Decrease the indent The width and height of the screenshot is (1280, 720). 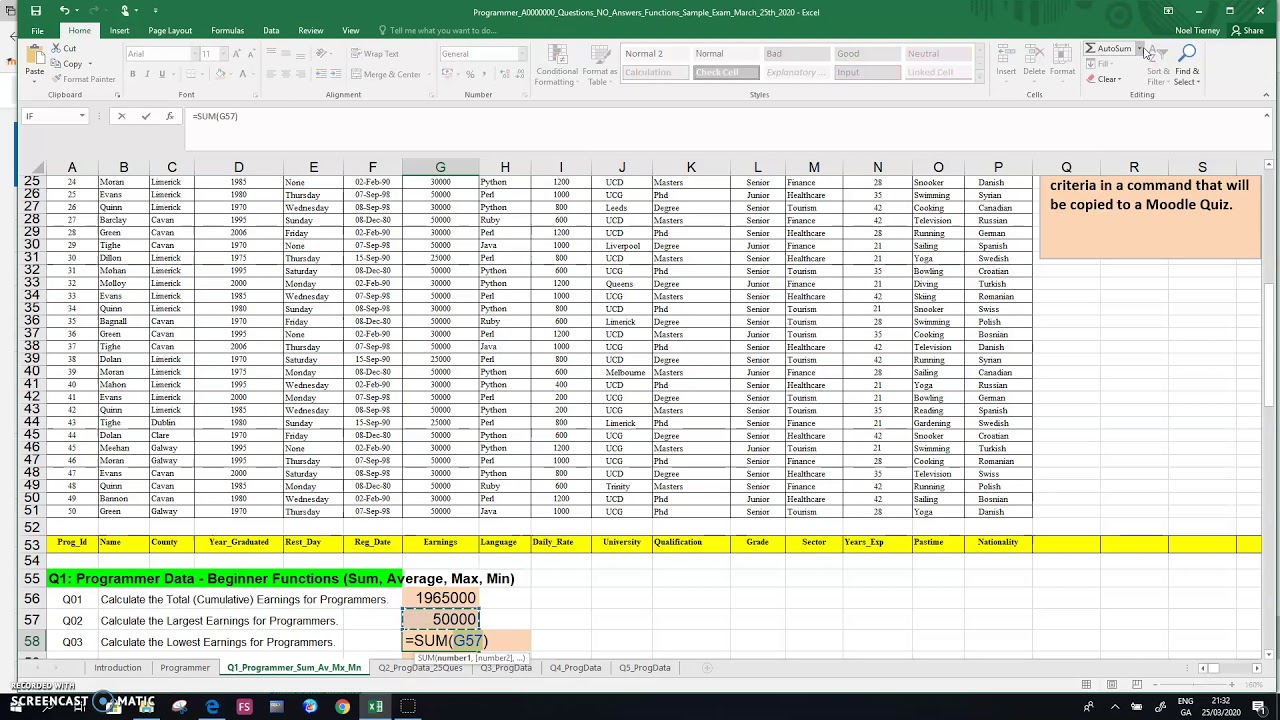pyautogui.click(x=319, y=74)
